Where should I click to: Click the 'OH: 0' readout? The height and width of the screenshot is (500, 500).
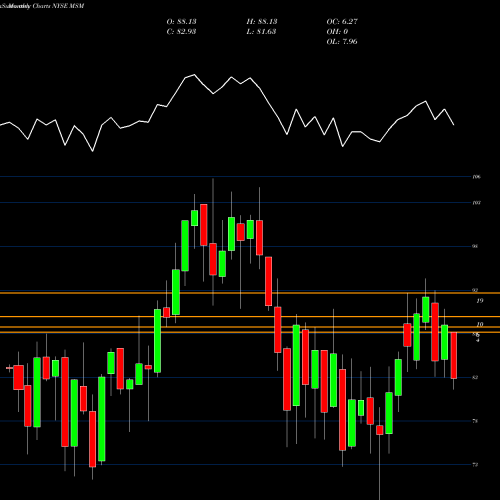[337, 32]
